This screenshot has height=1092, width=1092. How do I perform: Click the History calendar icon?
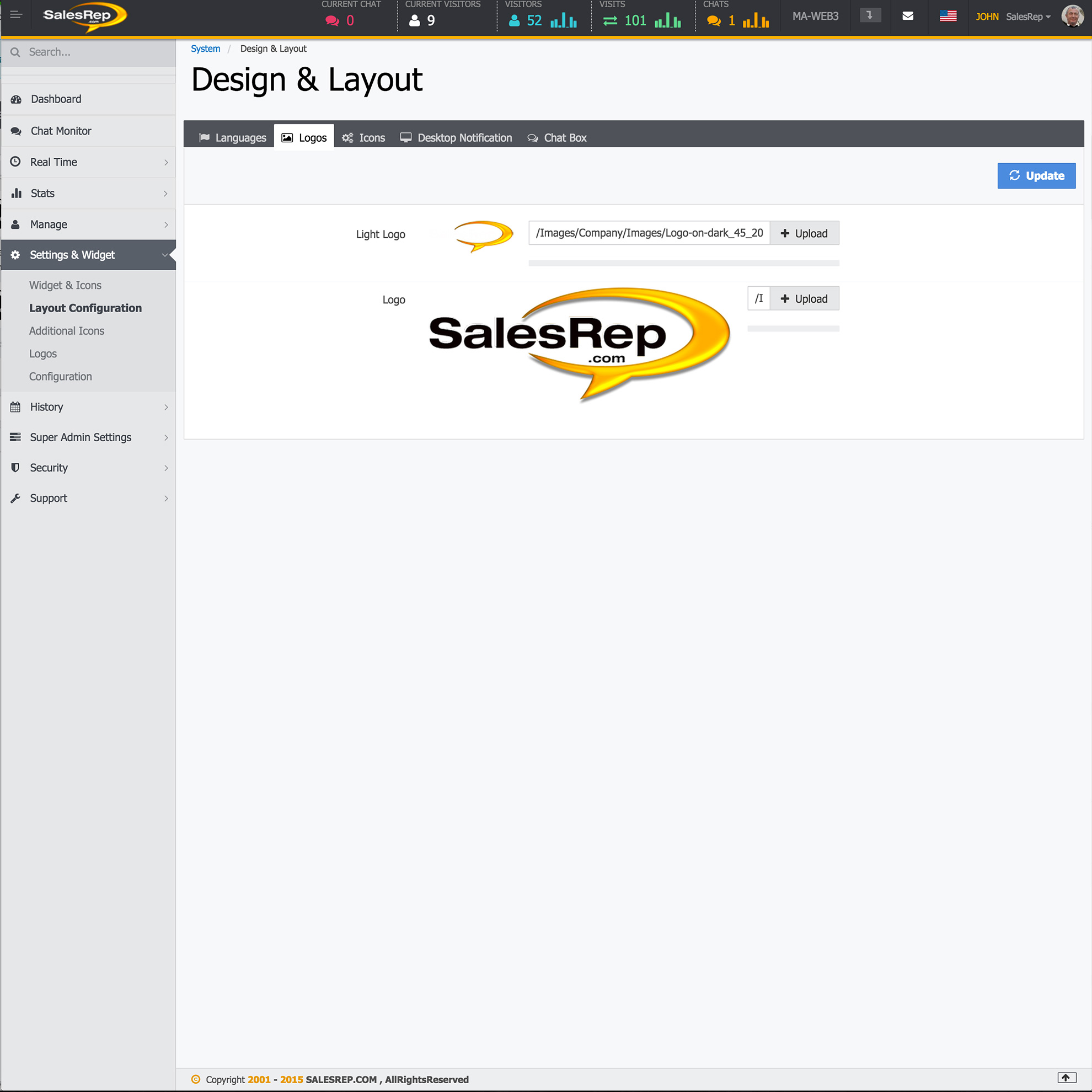[x=15, y=407]
